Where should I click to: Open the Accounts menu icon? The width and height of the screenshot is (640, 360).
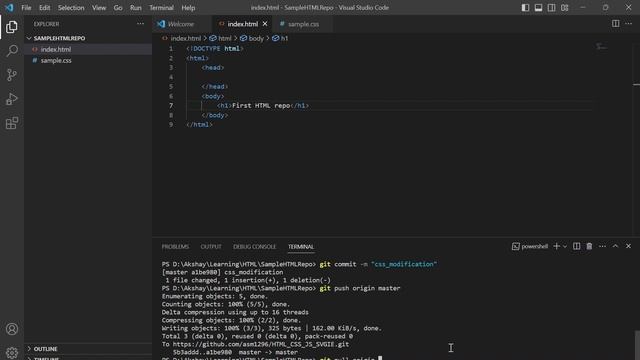pyautogui.click(x=12, y=329)
